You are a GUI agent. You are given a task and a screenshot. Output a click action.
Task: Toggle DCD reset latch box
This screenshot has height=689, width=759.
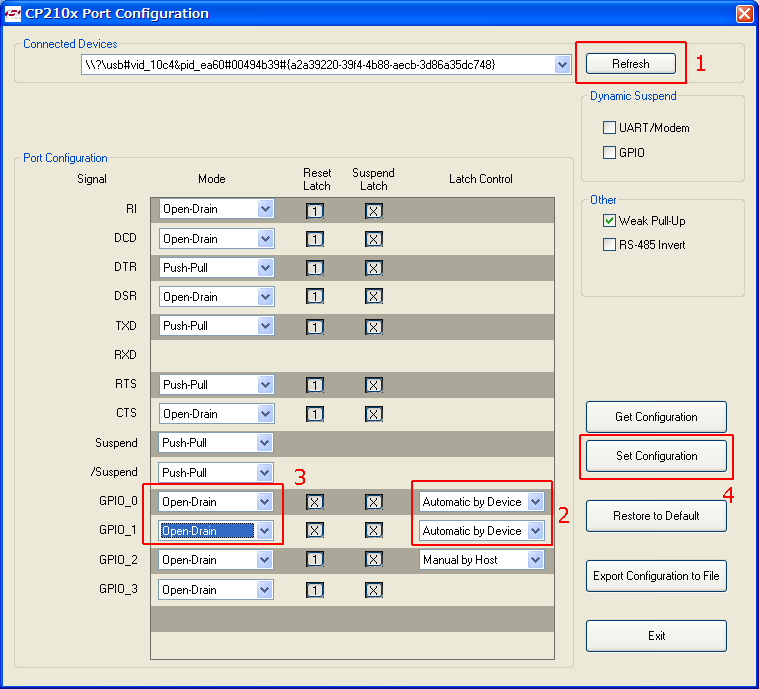(x=315, y=239)
